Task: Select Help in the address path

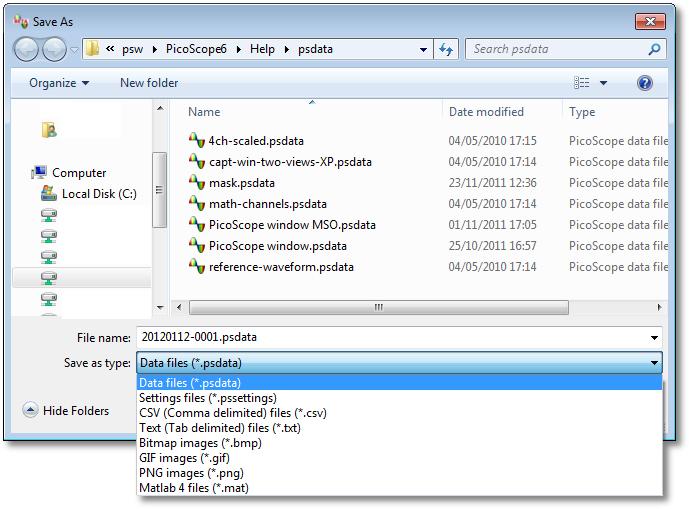Action: tap(262, 49)
